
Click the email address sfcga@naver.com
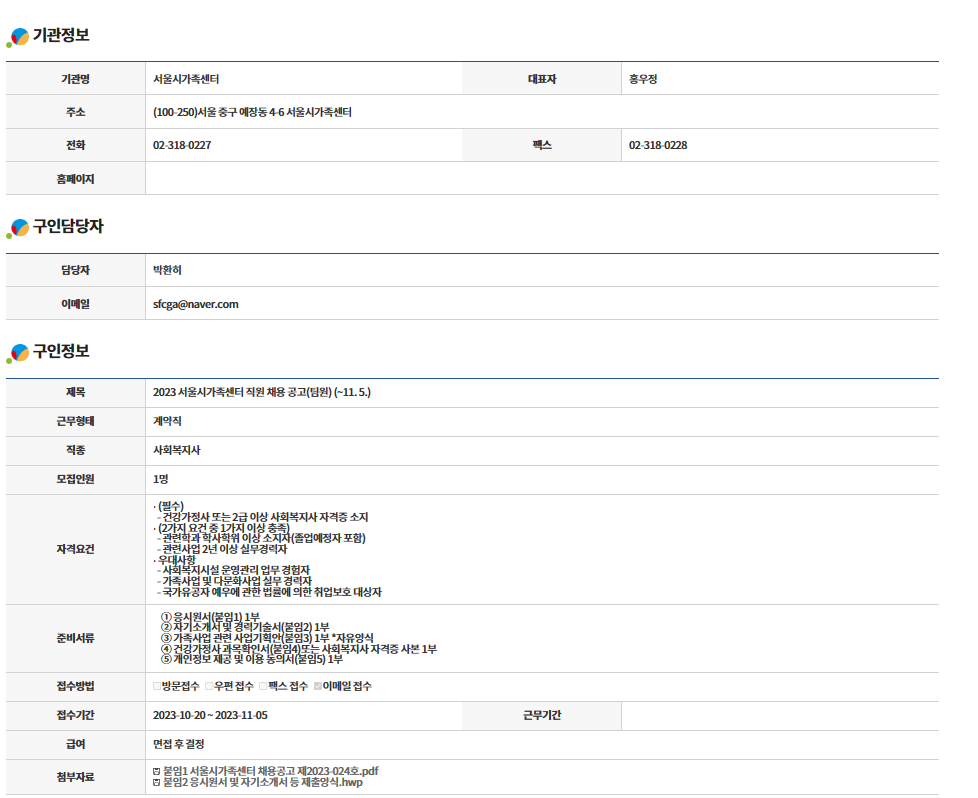click(196, 304)
